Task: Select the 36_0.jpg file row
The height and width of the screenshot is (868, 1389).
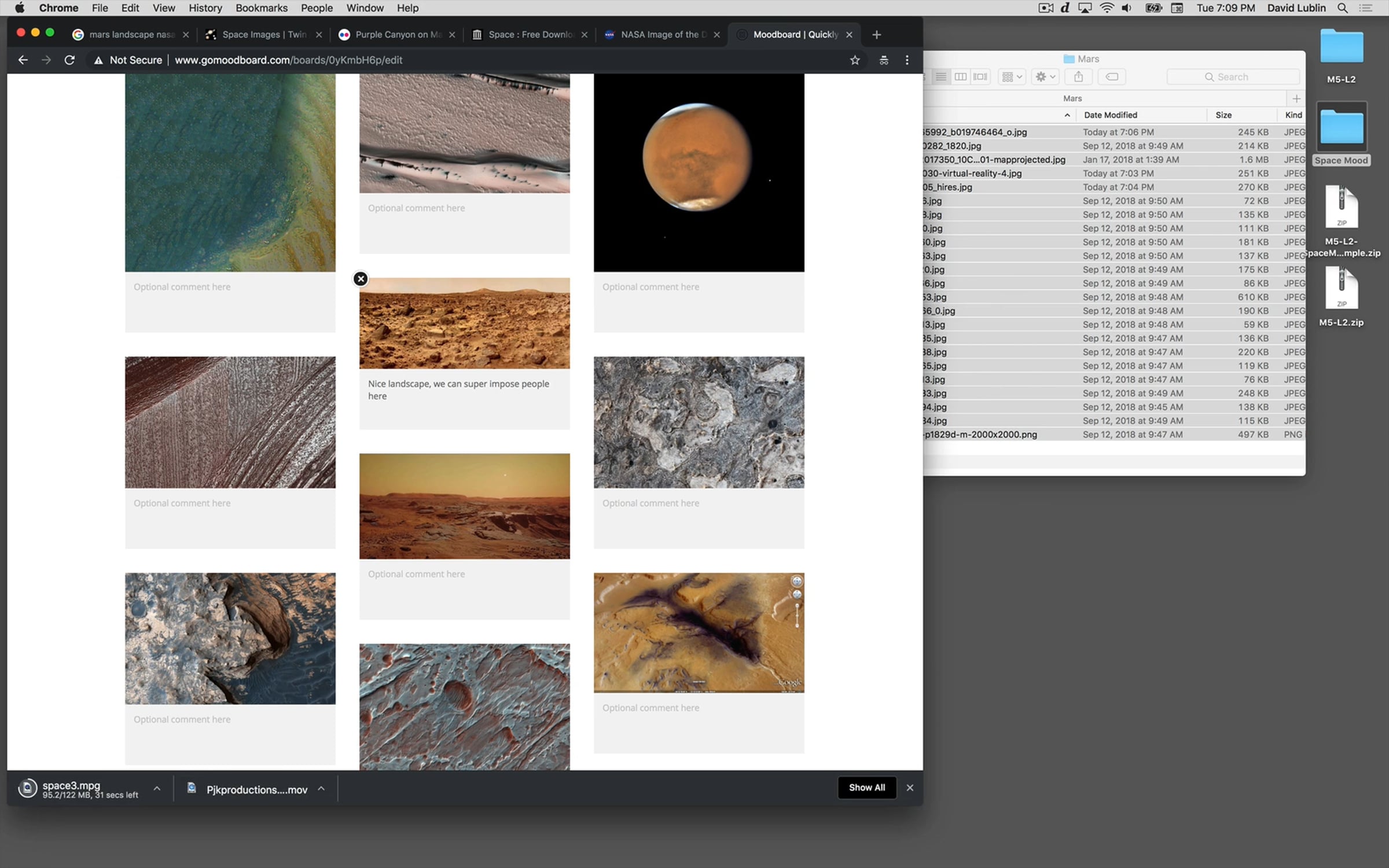Action: [x=1114, y=311]
